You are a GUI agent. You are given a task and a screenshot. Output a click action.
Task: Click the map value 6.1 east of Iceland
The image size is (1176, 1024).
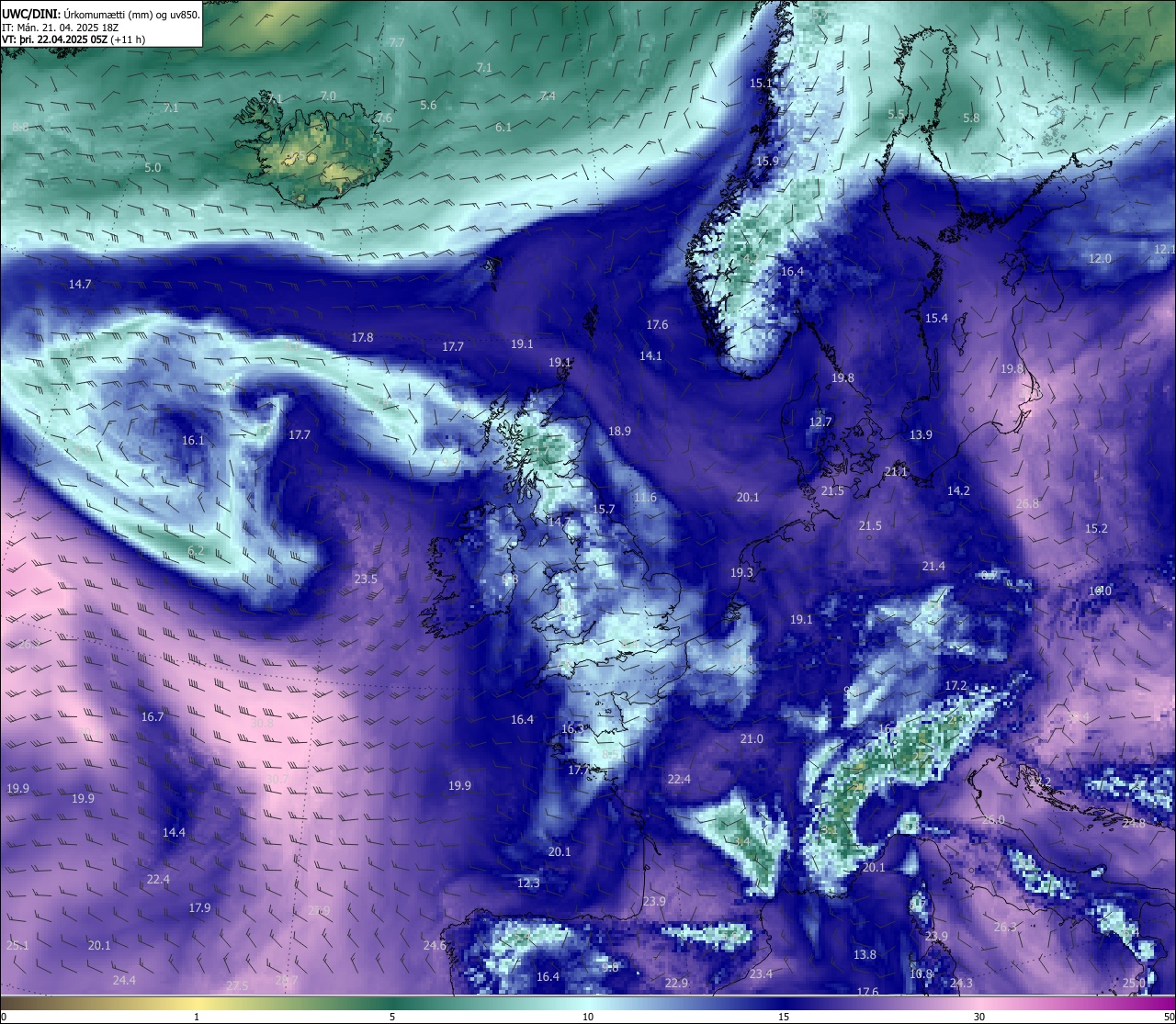click(503, 127)
